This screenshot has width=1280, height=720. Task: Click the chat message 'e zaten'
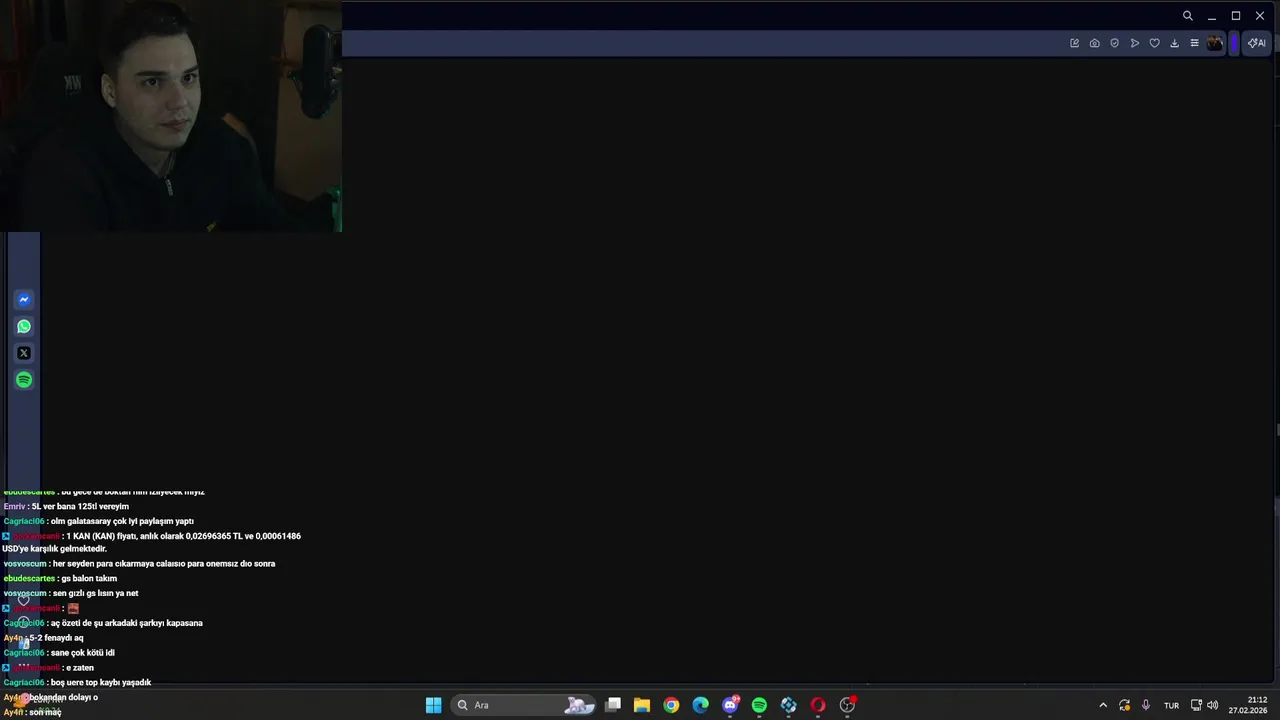coord(80,668)
